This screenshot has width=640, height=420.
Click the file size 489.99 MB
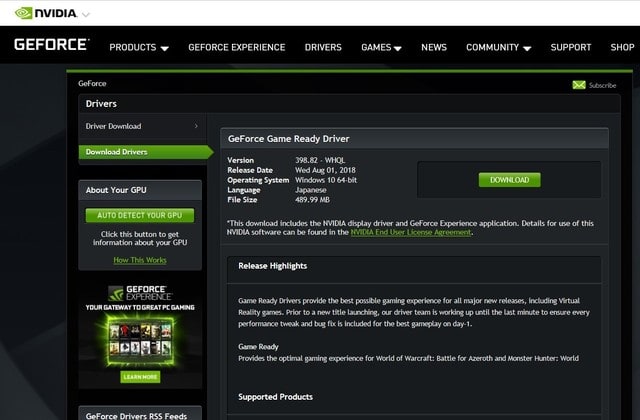pos(312,200)
